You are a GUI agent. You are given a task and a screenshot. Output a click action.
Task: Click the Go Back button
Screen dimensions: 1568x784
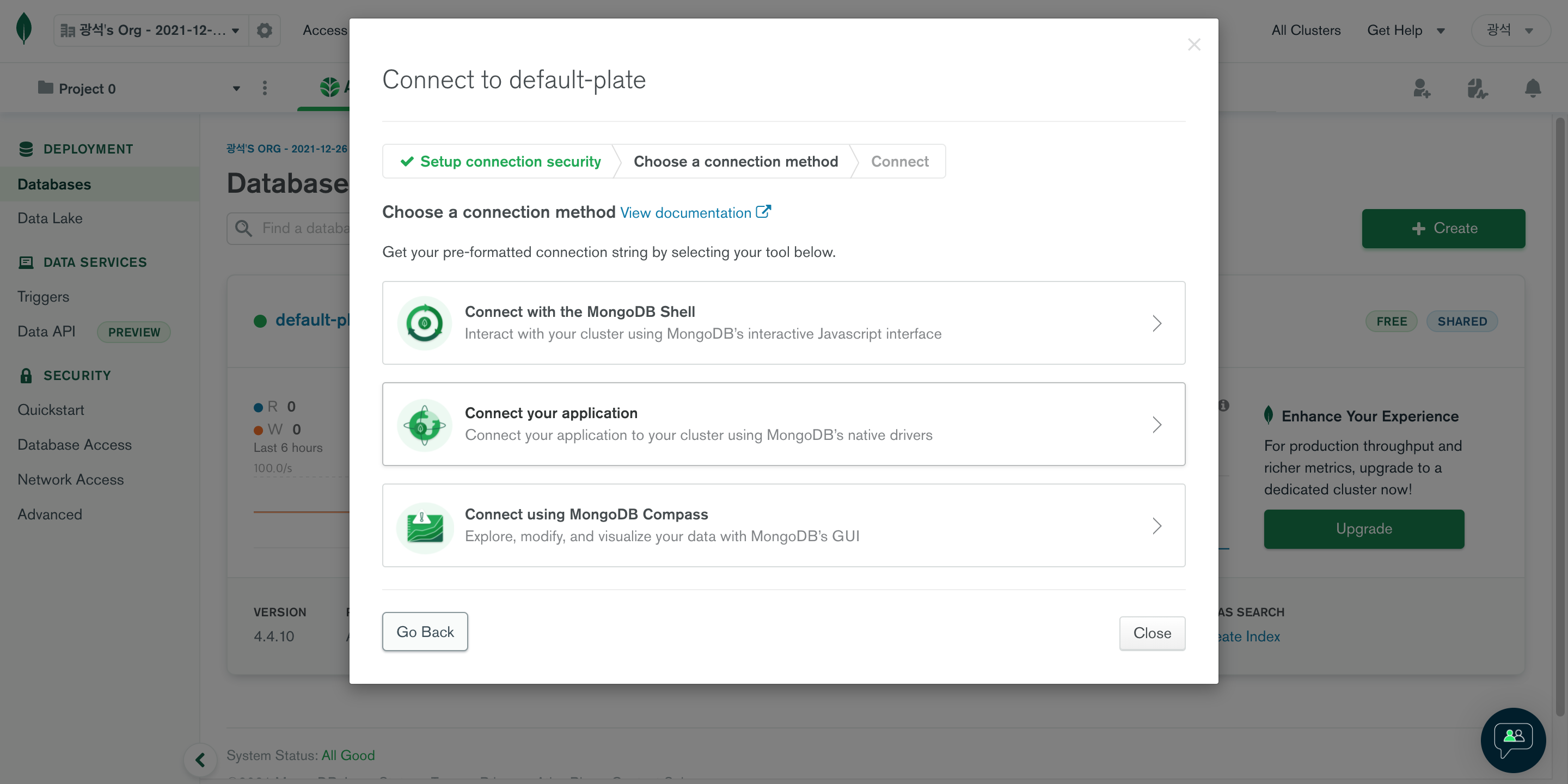point(425,632)
